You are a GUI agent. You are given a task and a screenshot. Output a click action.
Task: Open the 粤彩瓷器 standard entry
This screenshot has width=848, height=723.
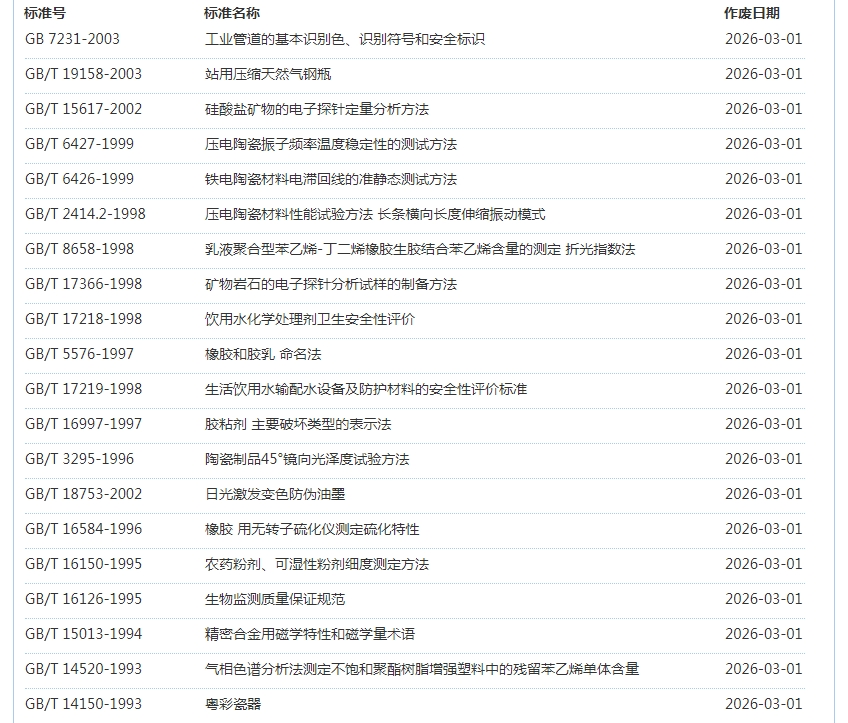pyautogui.click(x=232, y=704)
